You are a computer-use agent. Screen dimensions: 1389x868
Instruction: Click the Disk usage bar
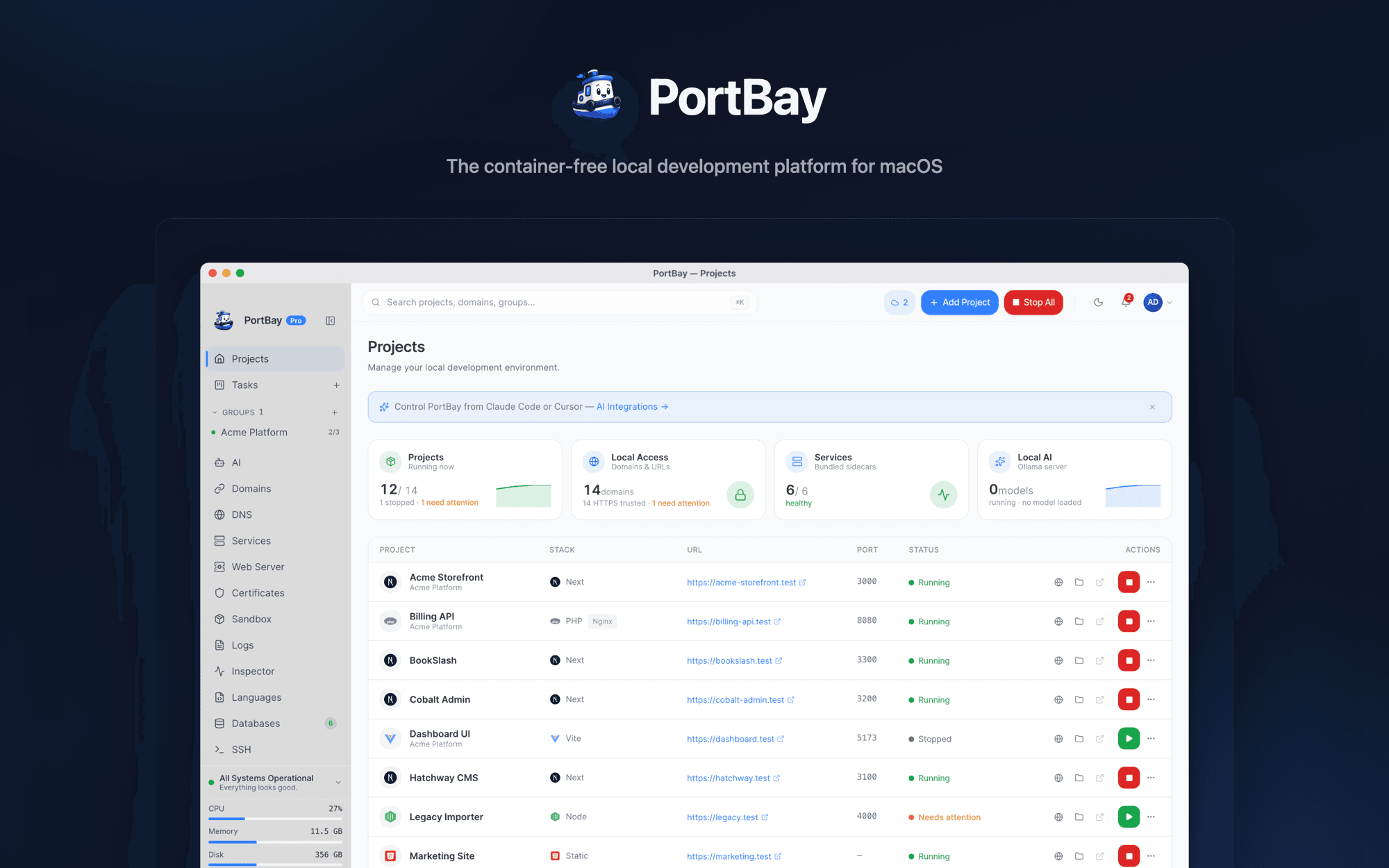(x=275, y=865)
